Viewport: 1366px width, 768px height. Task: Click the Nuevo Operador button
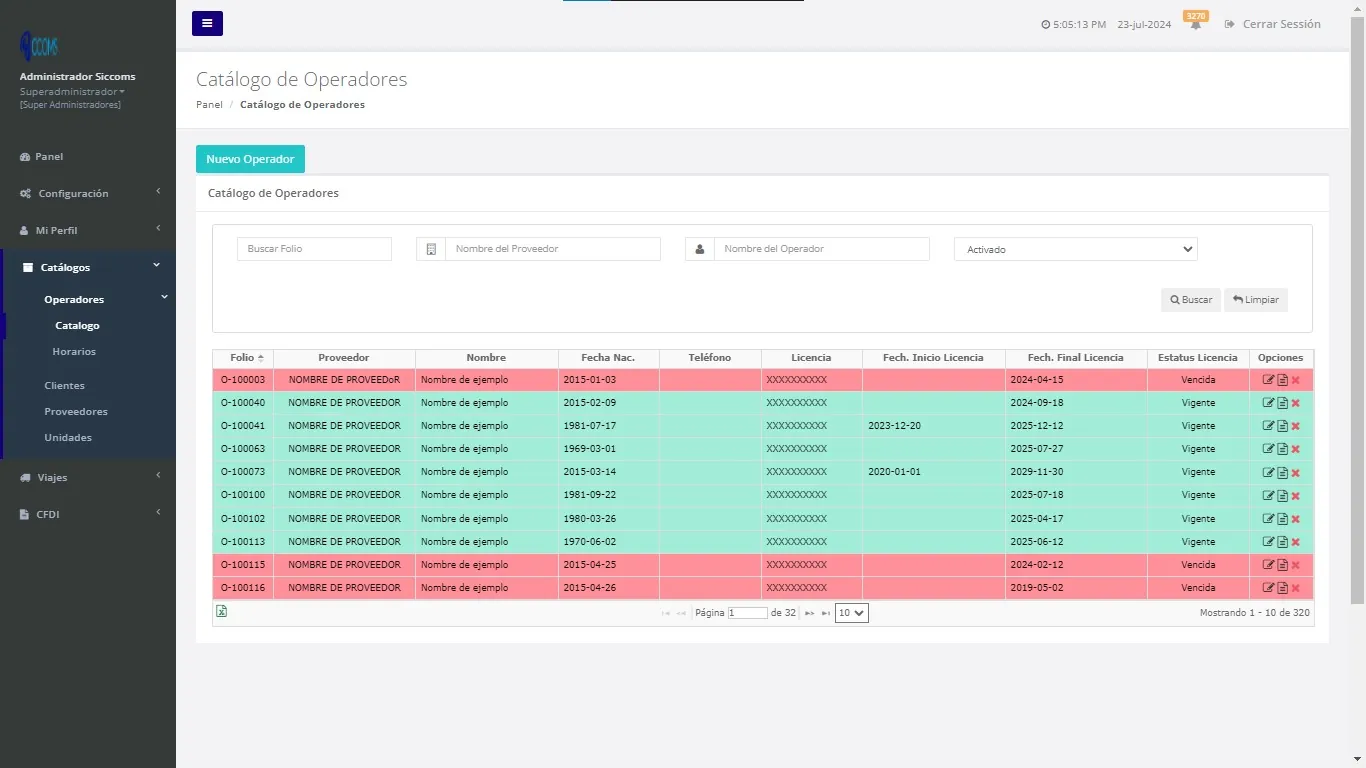tap(250, 158)
